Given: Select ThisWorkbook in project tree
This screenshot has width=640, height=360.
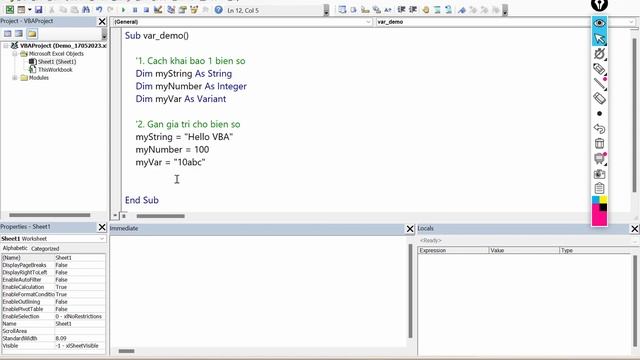Looking at the screenshot, I should tap(55, 70).
